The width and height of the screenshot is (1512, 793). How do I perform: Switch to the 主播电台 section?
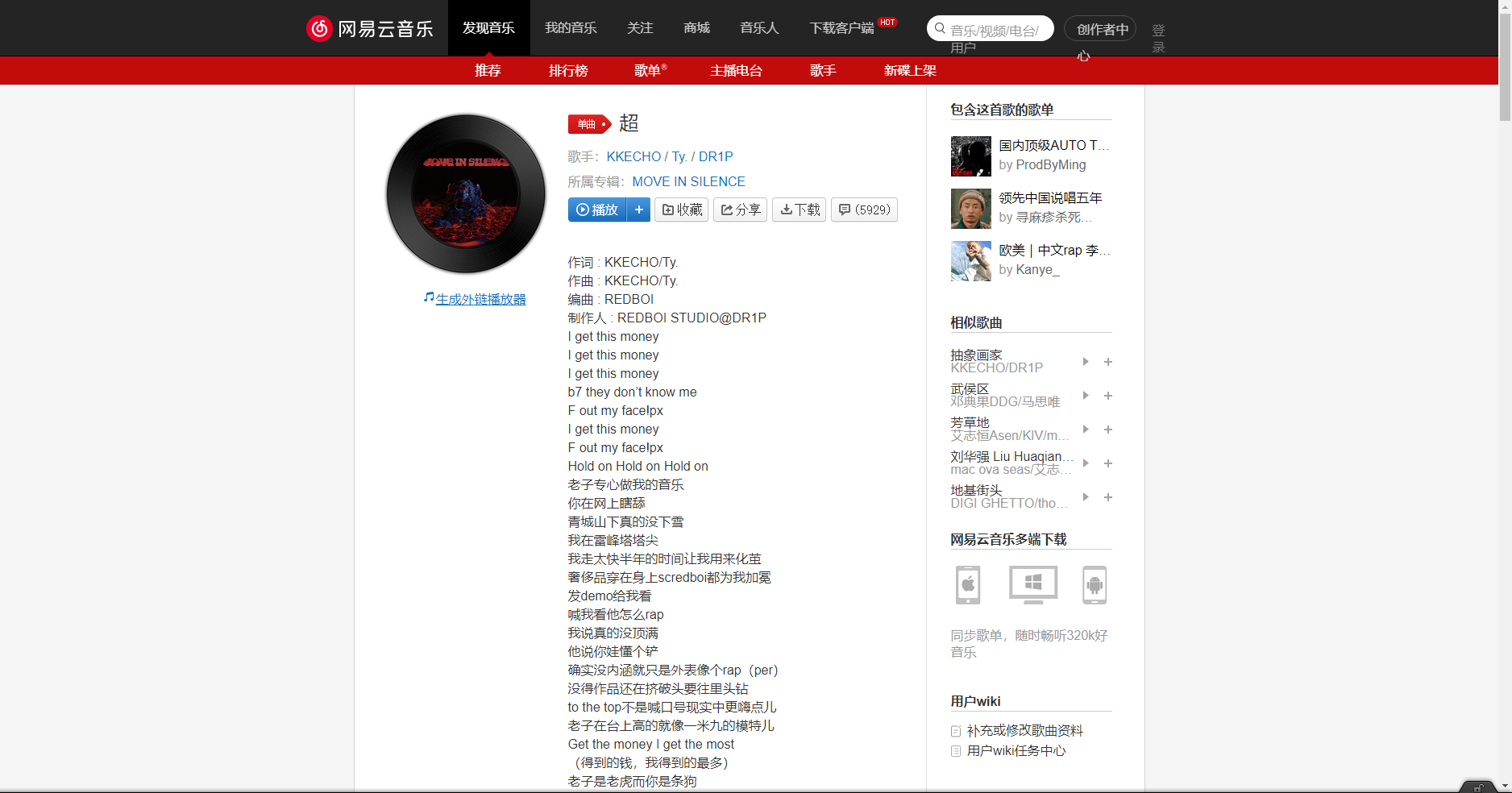click(x=736, y=70)
